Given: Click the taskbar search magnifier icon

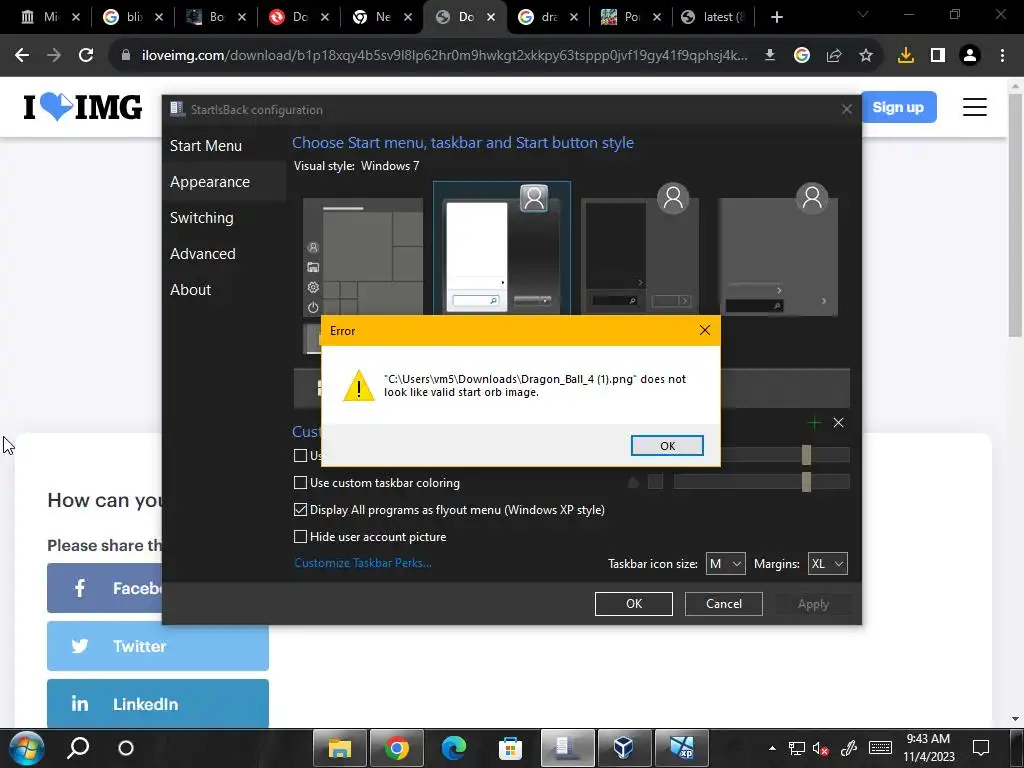Looking at the screenshot, I should [x=78, y=748].
